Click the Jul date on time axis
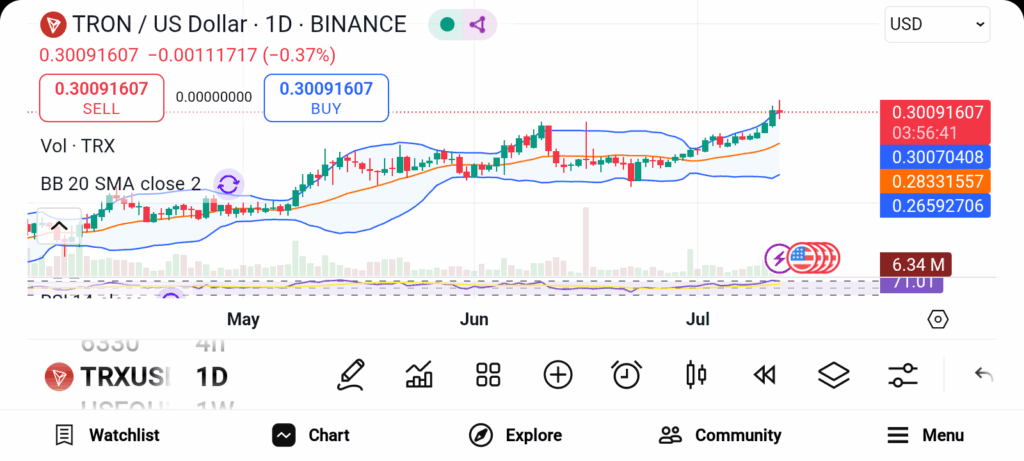The width and height of the screenshot is (1024, 461). pyautogui.click(x=698, y=319)
